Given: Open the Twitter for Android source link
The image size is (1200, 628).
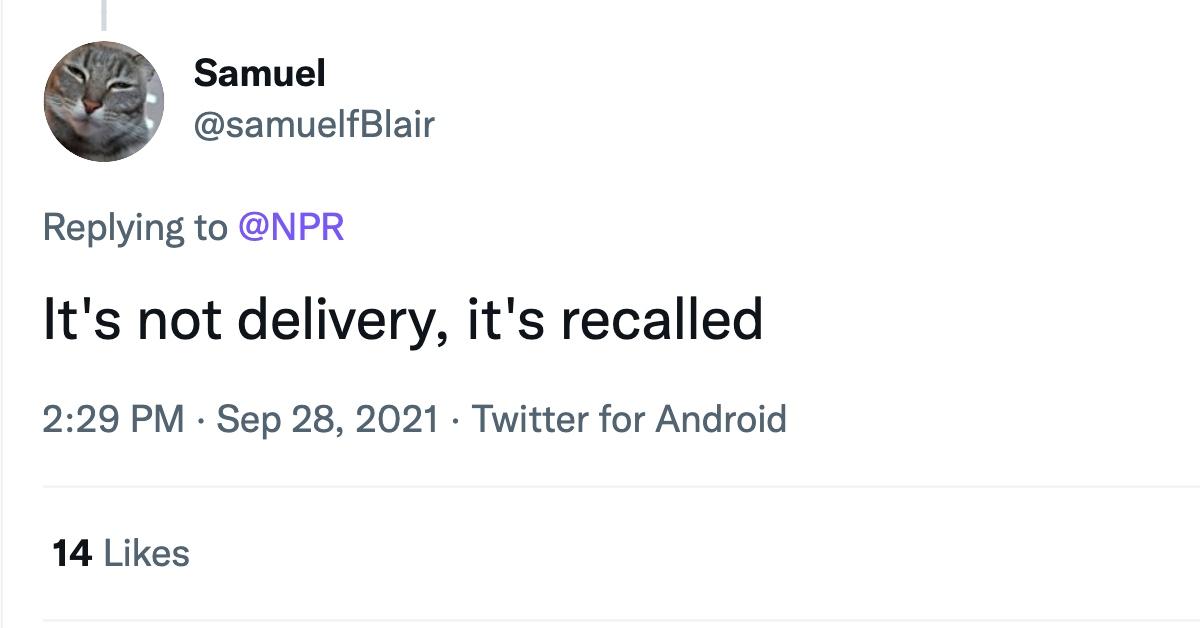Looking at the screenshot, I should [629, 418].
